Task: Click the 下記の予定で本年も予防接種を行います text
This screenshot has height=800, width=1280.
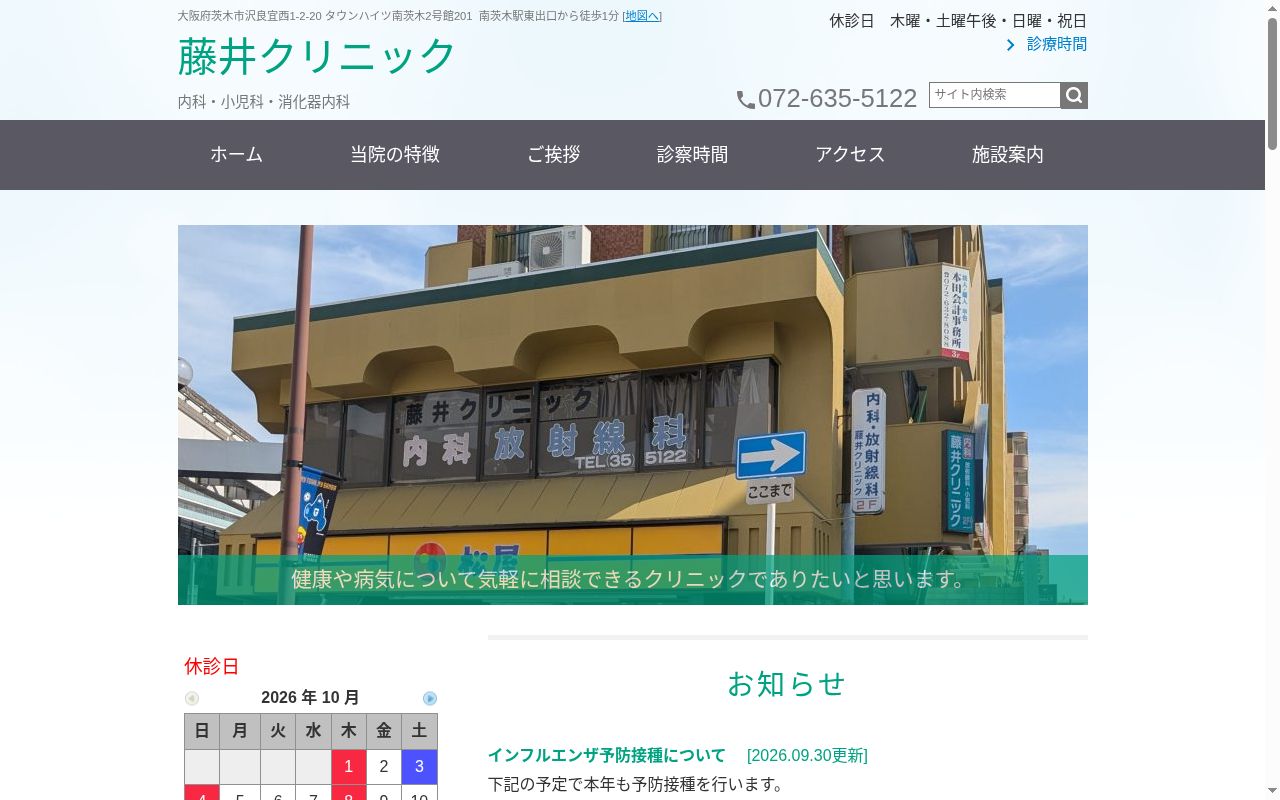Action: coord(636,784)
